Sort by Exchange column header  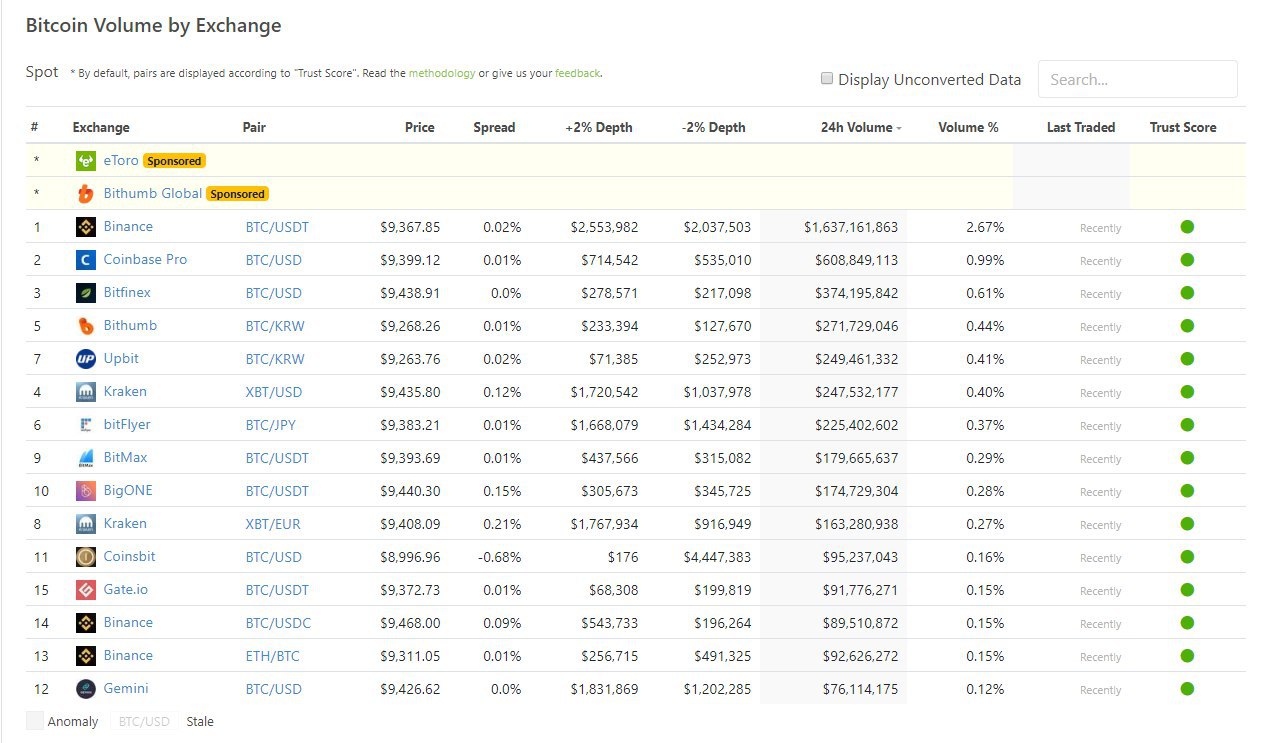[x=101, y=127]
